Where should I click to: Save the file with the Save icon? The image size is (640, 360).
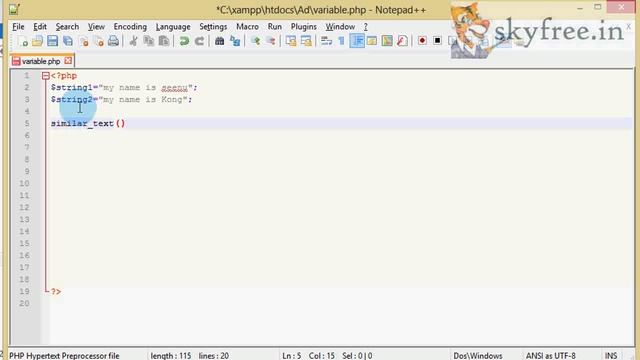tap(52, 41)
